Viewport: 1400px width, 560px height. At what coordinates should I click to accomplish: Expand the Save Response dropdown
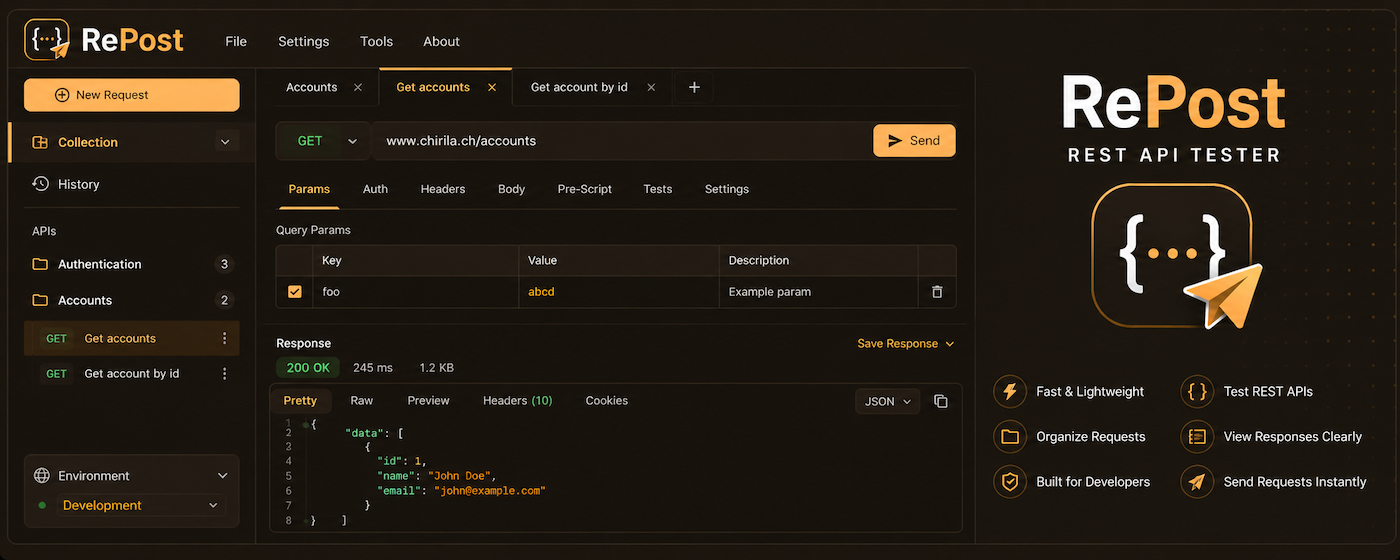(906, 343)
